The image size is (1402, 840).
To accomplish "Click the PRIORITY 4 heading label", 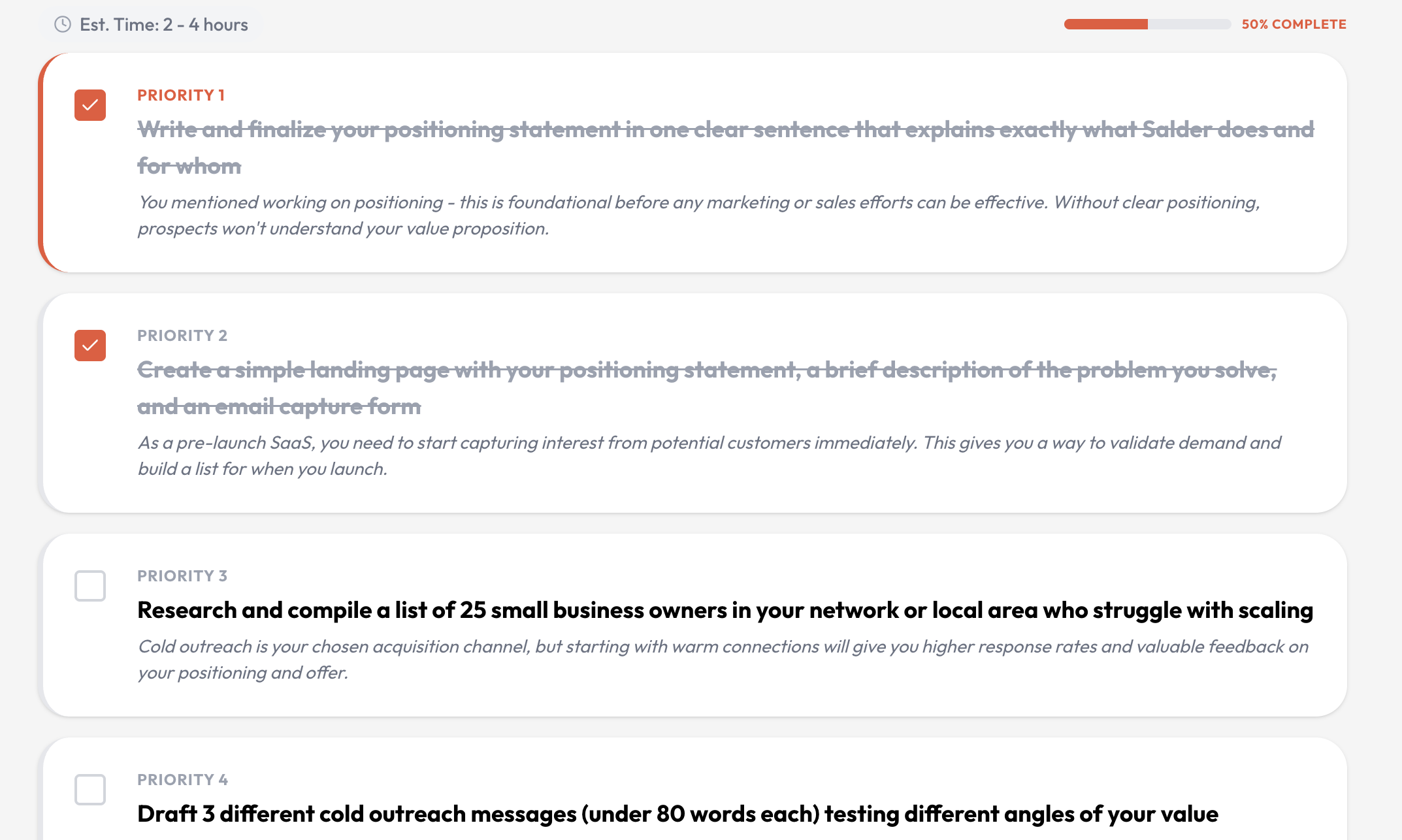I will 182,780.
